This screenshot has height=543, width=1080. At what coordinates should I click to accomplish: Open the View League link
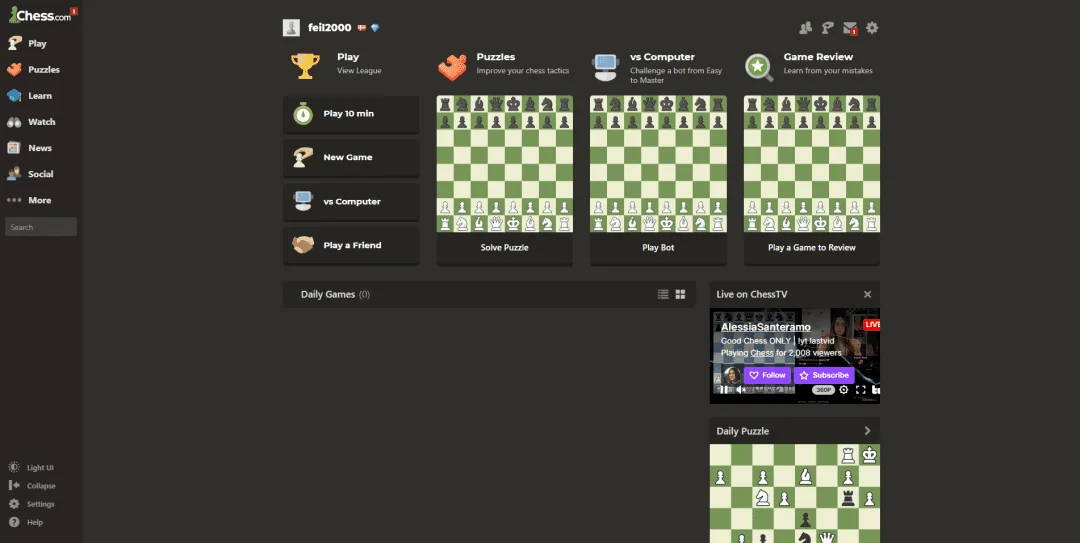coord(359,71)
